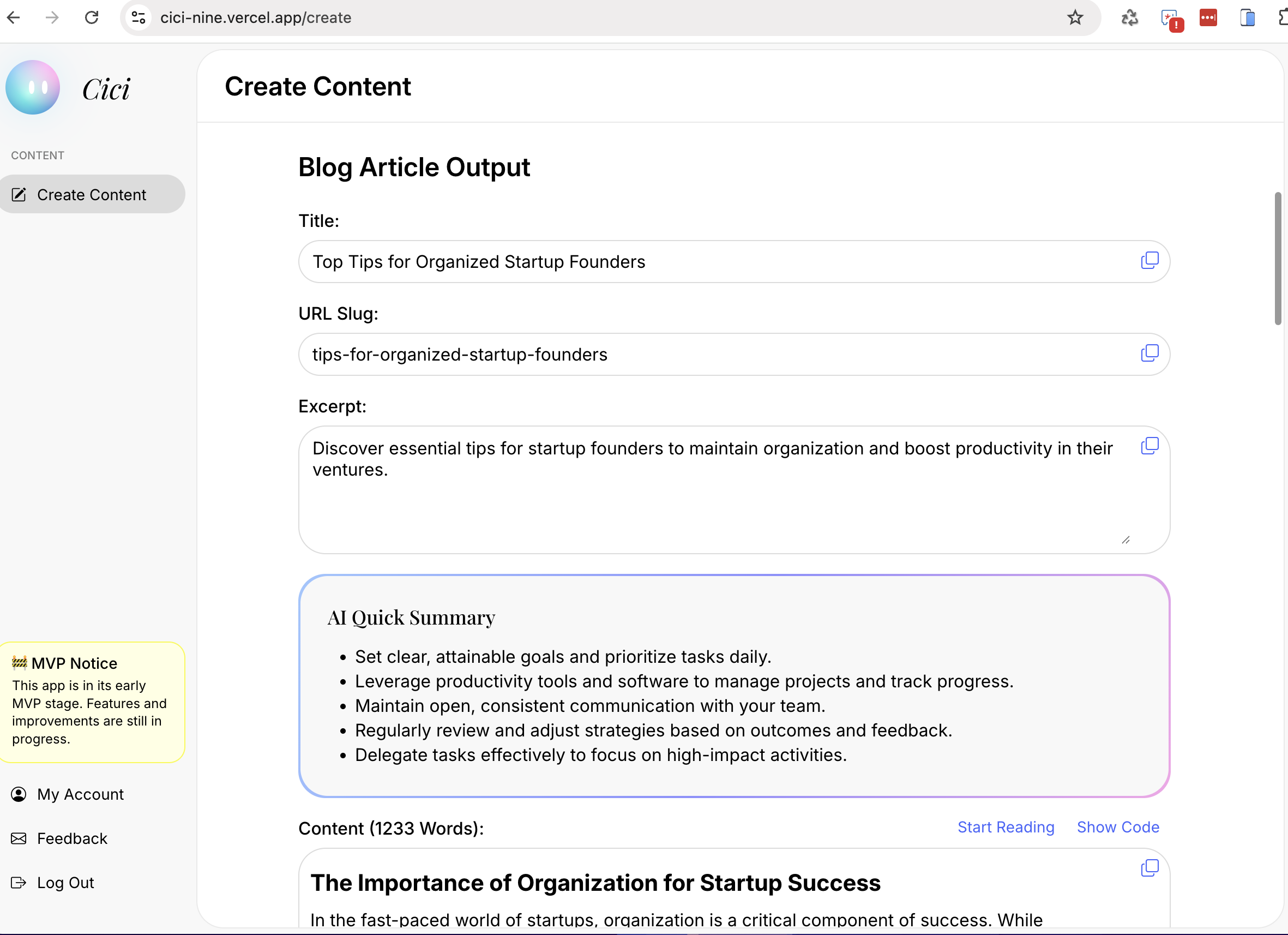Image resolution: width=1288 pixels, height=935 pixels.
Task: Click into the Title field
Action: tap(734, 261)
